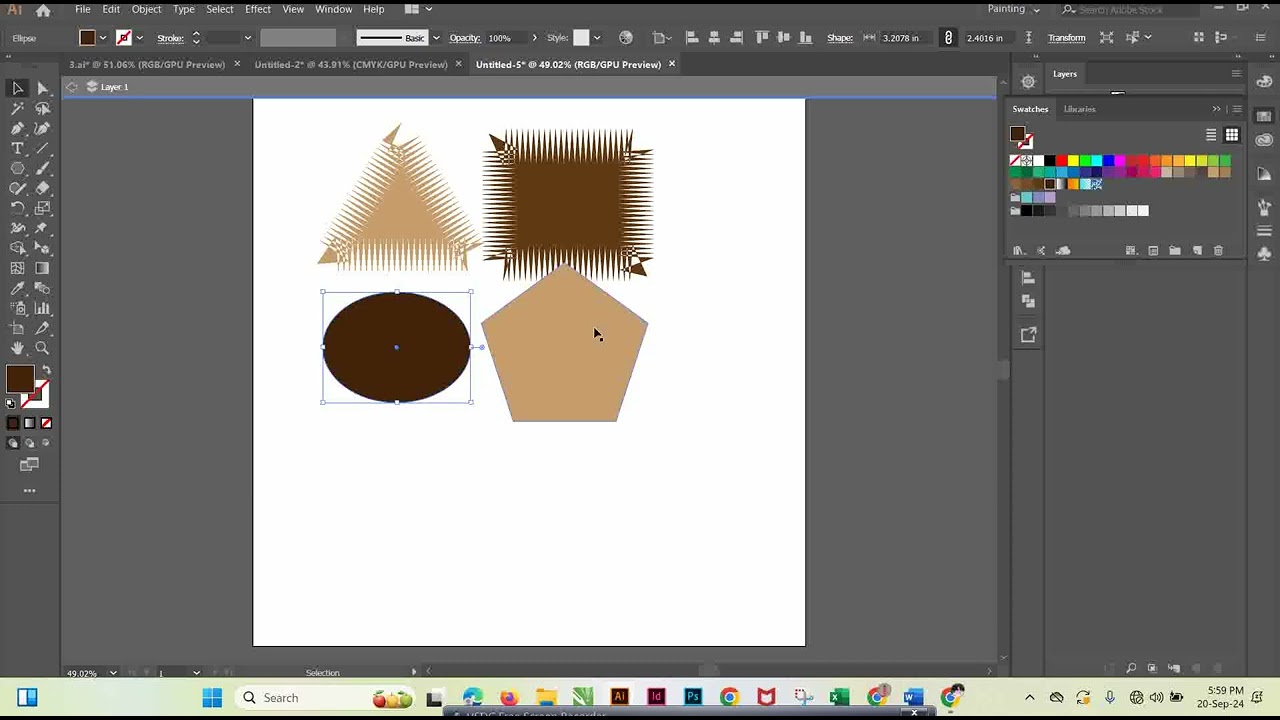Select the Paintbrush tool
Viewport: 1280px width, 720px height.
(x=43, y=168)
